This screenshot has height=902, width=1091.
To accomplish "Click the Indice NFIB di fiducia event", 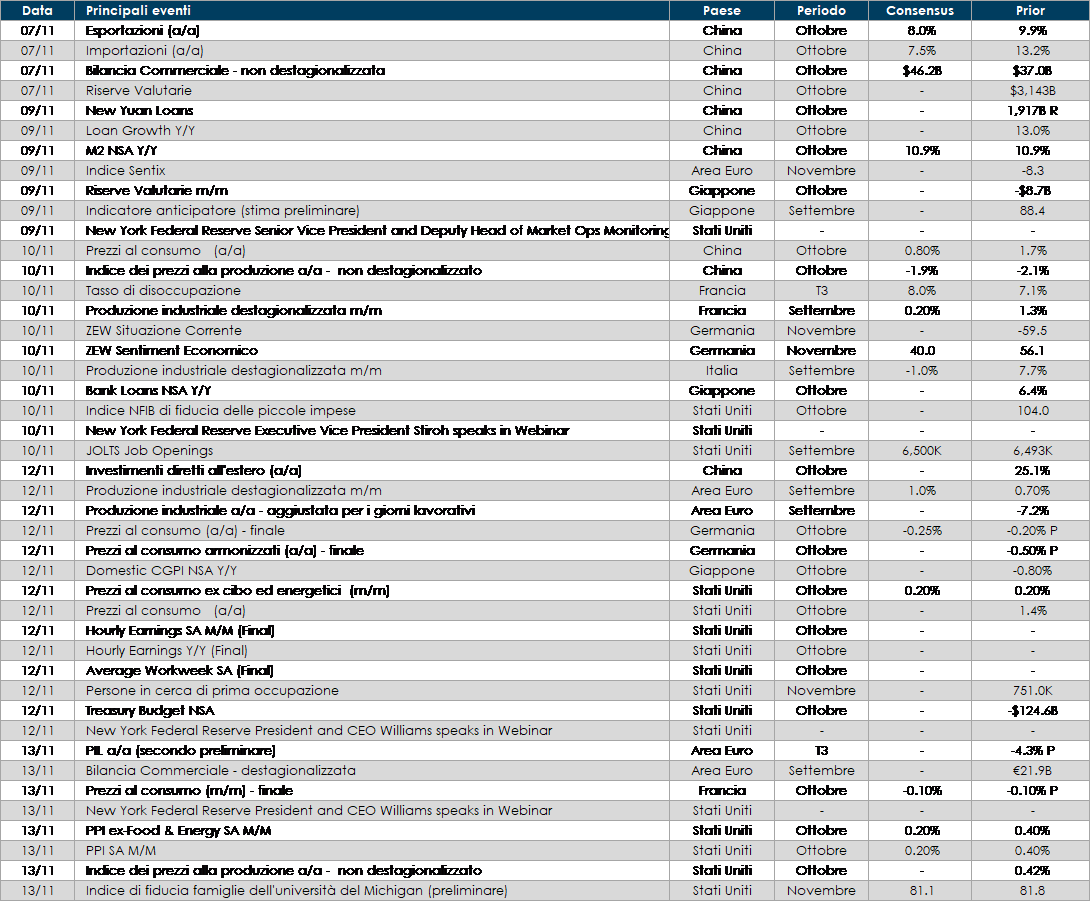I will tap(220, 411).
